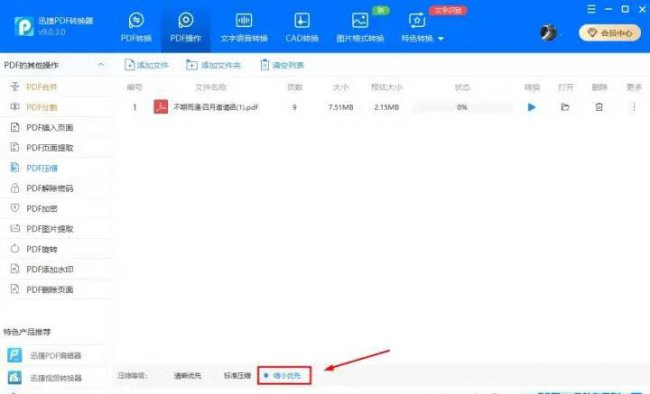Select the 标准压缩 compression option
This screenshot has height=394, width=650.
[237, 376]
